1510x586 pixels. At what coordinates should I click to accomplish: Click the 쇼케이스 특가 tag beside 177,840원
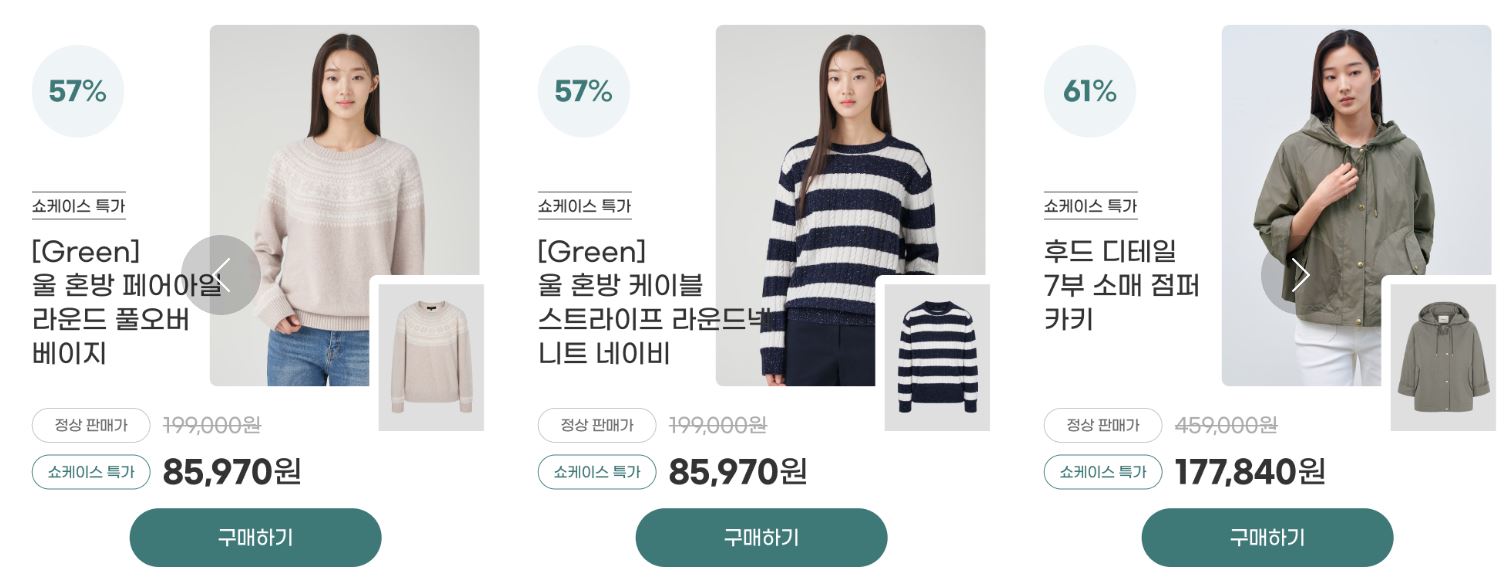[x=1103, y=472]
